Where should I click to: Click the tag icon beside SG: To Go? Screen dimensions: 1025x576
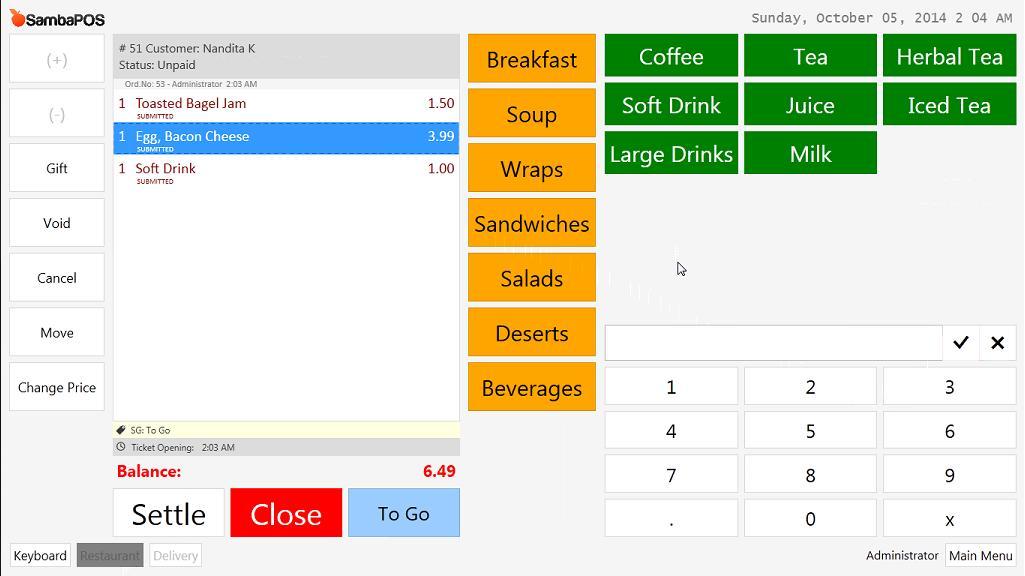[121, 430]
